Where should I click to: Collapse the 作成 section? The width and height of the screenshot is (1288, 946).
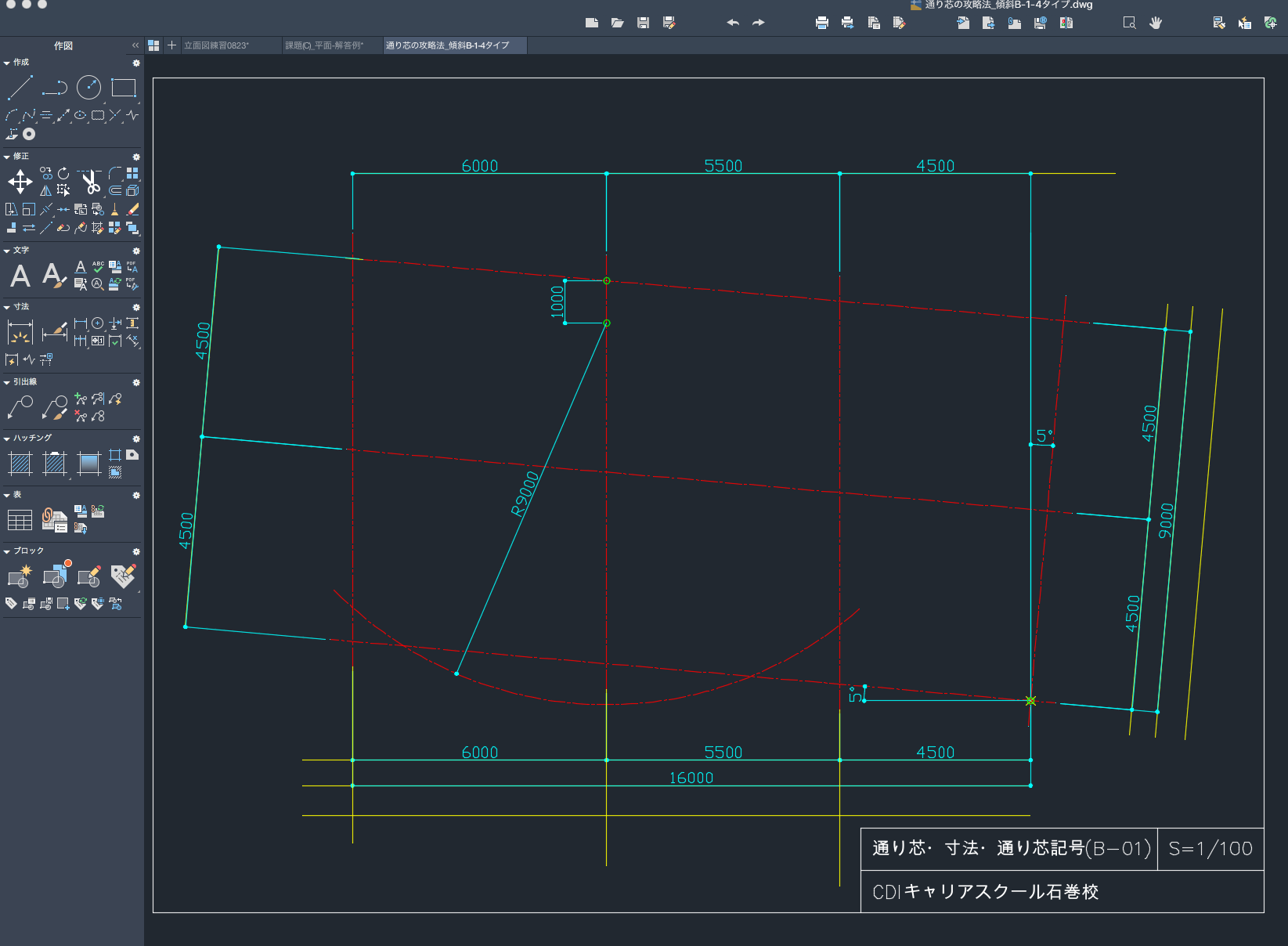point(7,63)
